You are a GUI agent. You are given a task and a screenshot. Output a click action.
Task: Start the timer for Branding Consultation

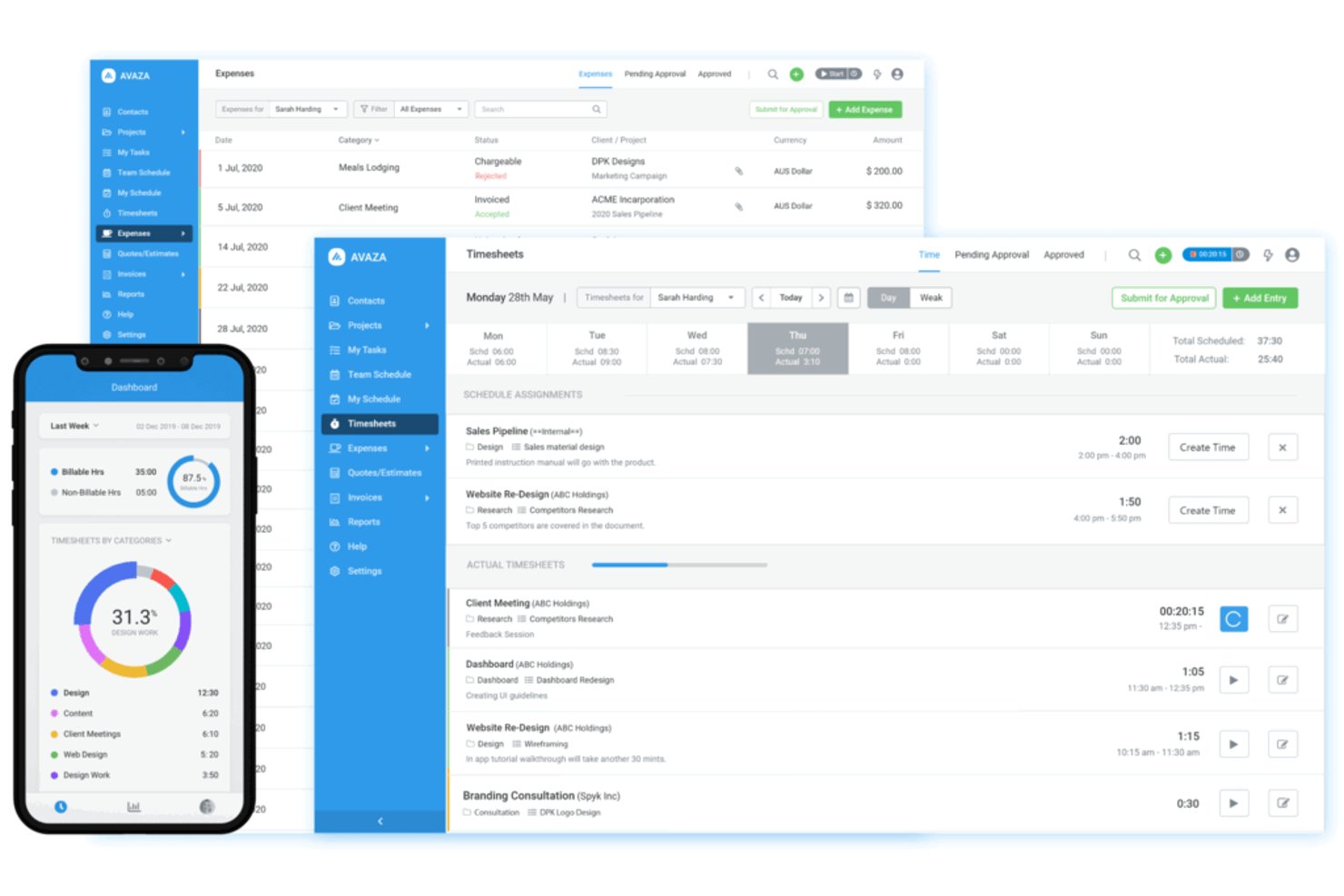pos(1233,803)
